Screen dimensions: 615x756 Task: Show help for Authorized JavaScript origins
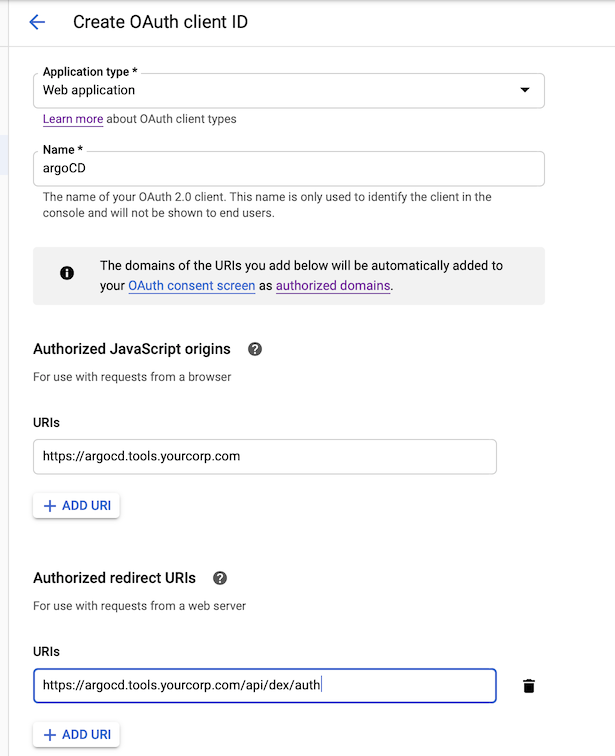pyautogui.click(x=255, y=349)
